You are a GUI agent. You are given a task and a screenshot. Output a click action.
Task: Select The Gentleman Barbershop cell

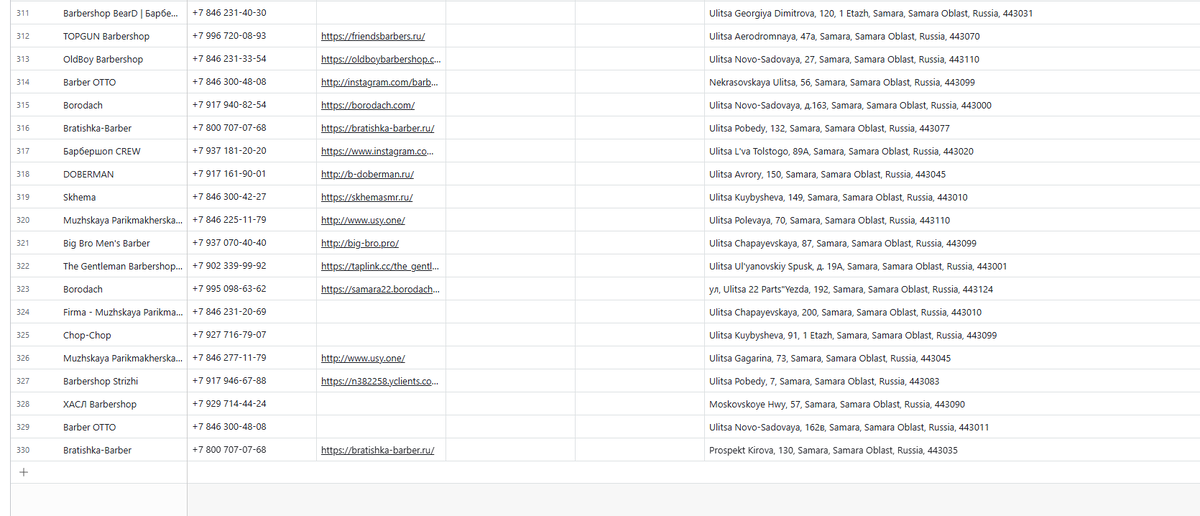121,266
